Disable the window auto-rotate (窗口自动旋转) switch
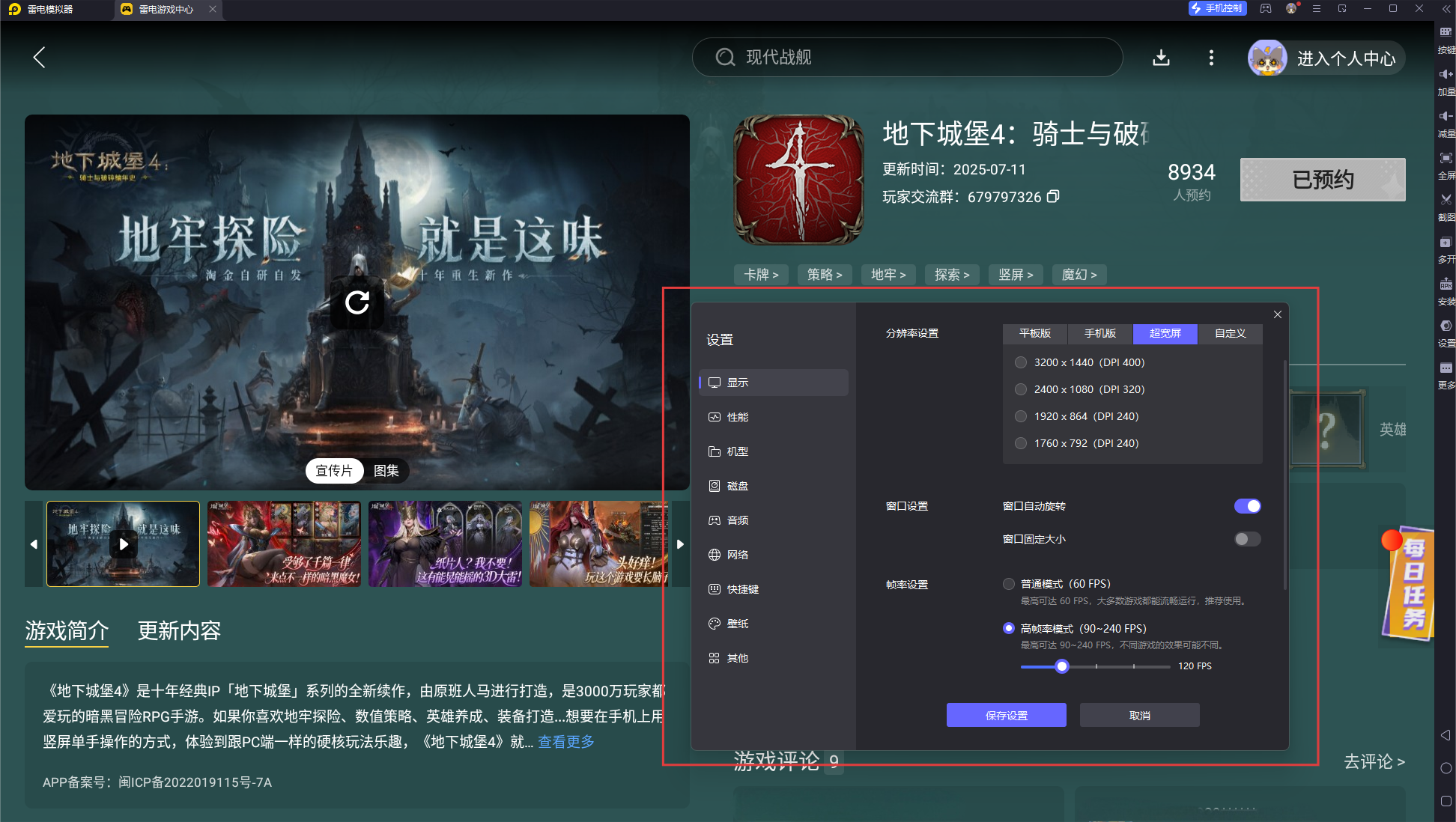The image size is (1456, 822). tap(1247, 506)
